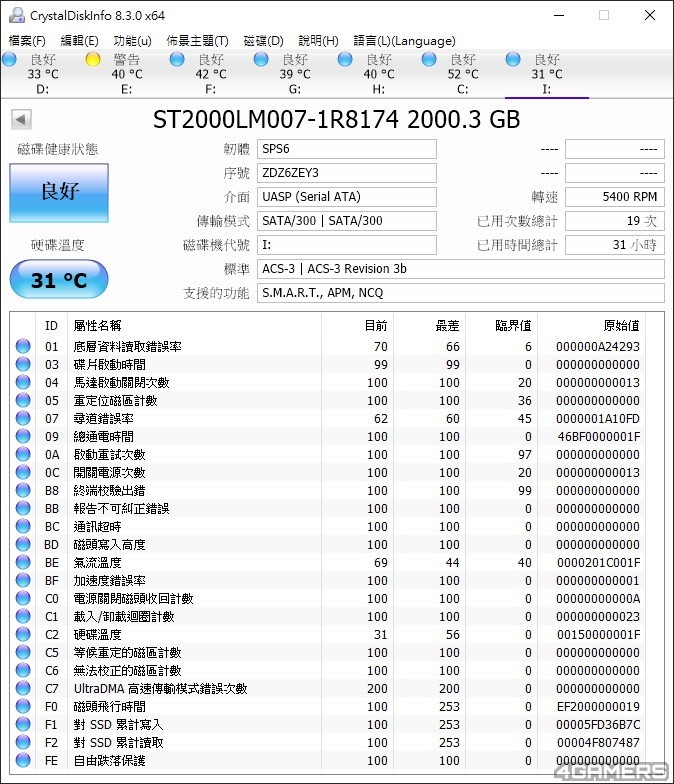Select disk D: status icon at 33 °C
The height and width of the screenshot is (784, 674).
[x=10, y=60]
